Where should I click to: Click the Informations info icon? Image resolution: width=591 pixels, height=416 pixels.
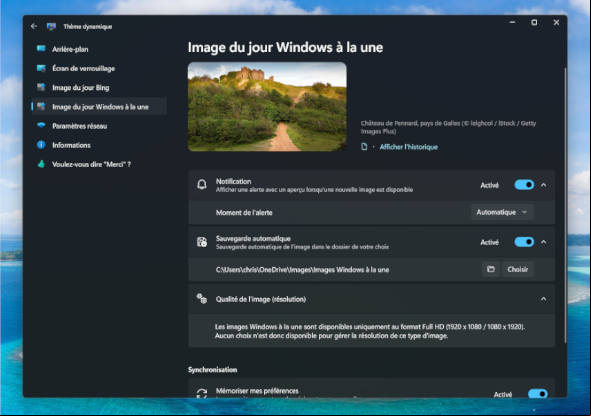coord(41,145)
